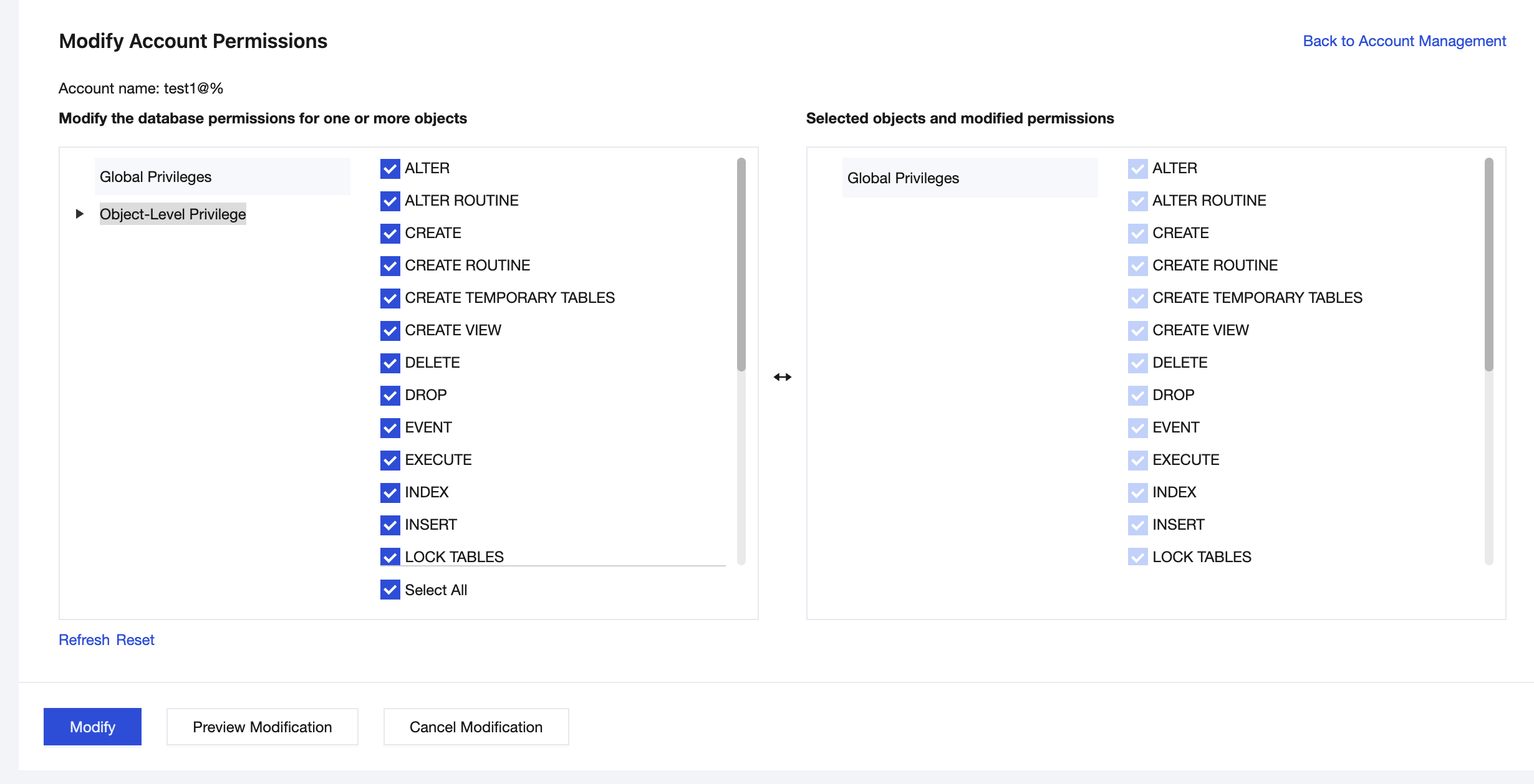Select Global Privileges in the selected objects panel
This screenshot has width=1534, height=784.
(x=903, y=178)
